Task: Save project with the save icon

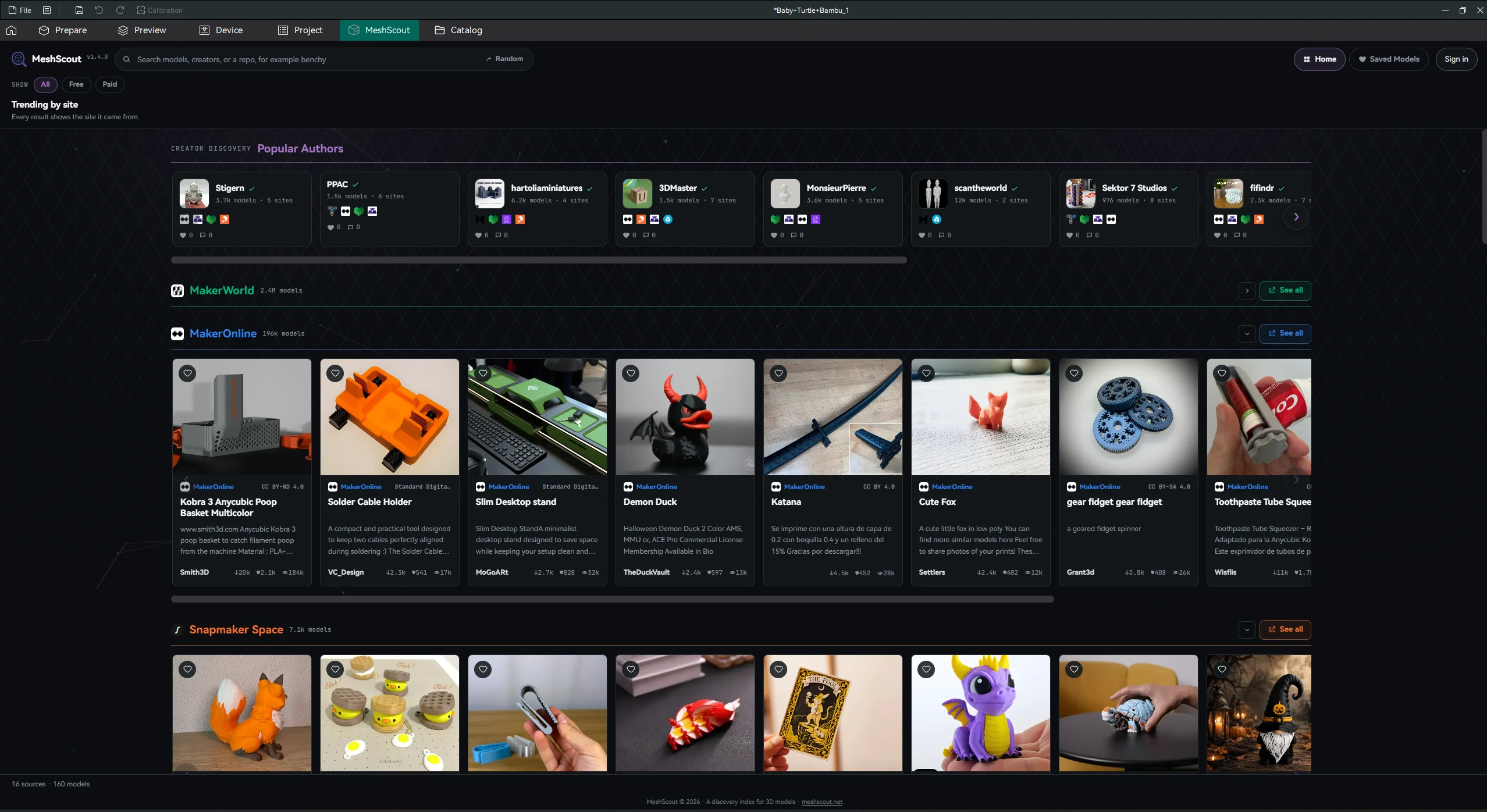Action: (x=79, y=10)
